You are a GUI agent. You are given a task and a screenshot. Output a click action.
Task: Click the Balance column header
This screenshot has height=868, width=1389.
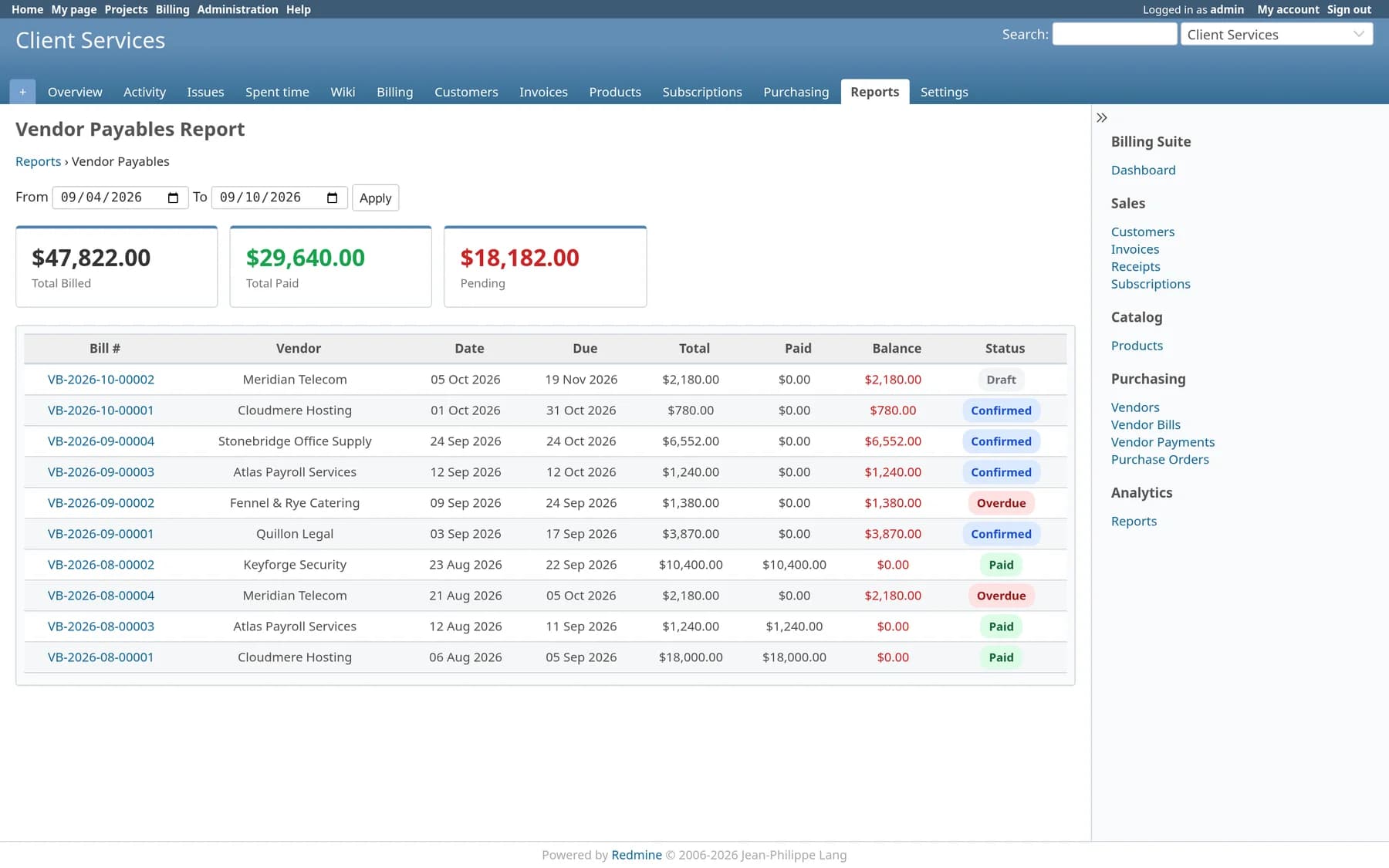(x=896, y=349)
